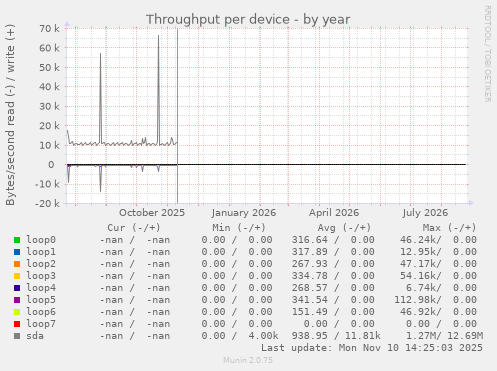Click the 'loop0' legend label
The height and width of the screenshot is (371, 497).
point(41,240)
